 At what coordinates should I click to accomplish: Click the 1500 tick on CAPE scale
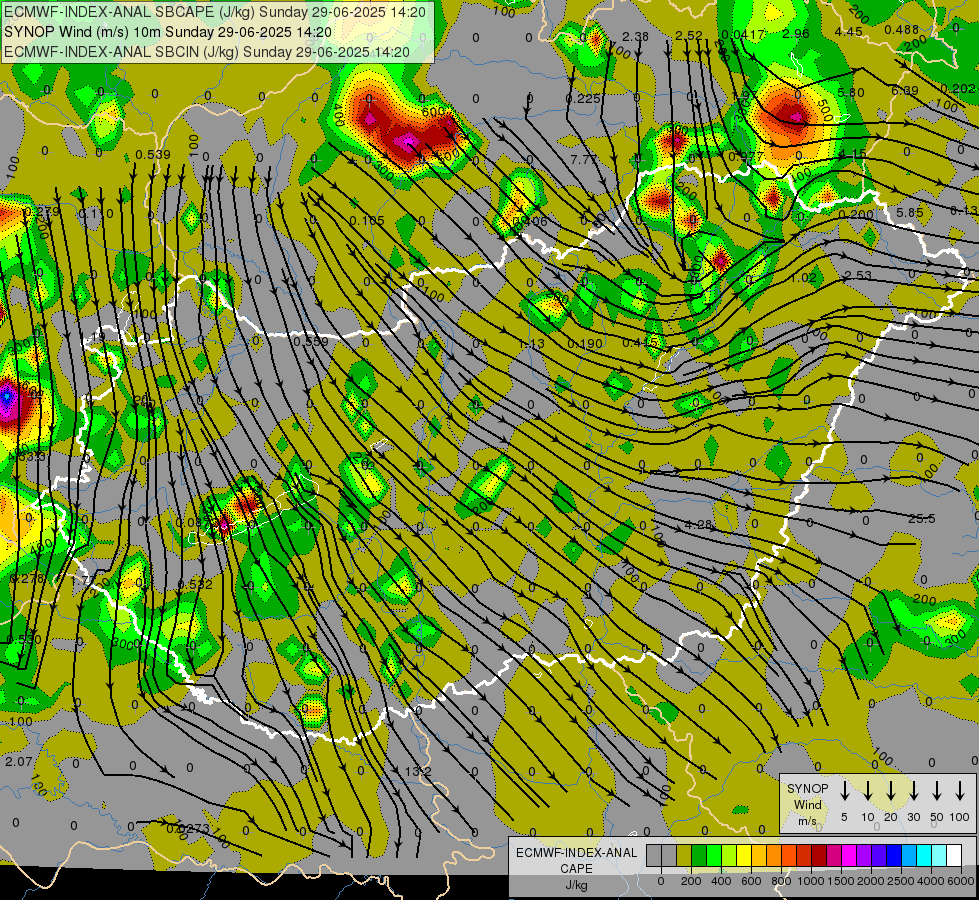tap(841, 881)
